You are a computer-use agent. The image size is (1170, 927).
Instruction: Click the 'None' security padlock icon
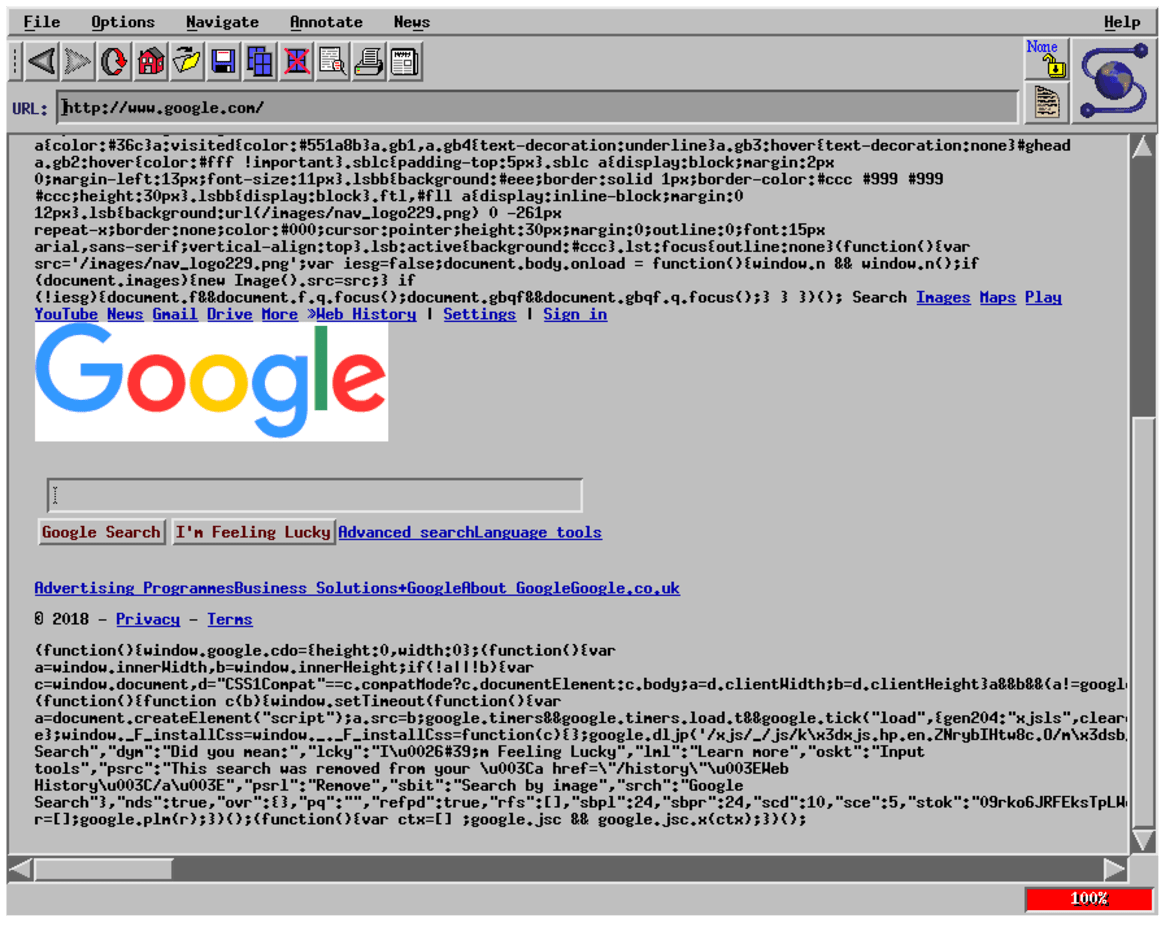click(x=1046, y=59)
